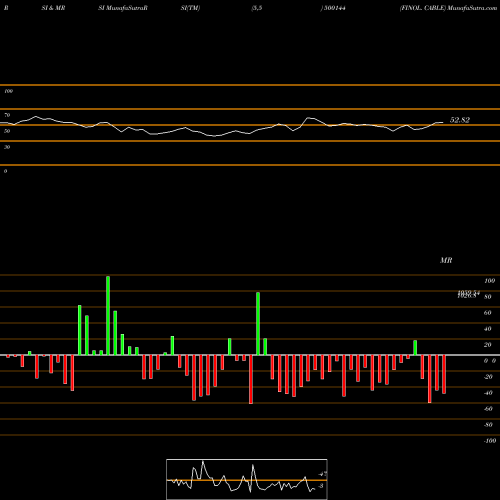The height and width of the screenshot is (500, 500).
Task: Click the FINOL. CABLE MunafaSutra.com title text
Action: click(448, 8)
